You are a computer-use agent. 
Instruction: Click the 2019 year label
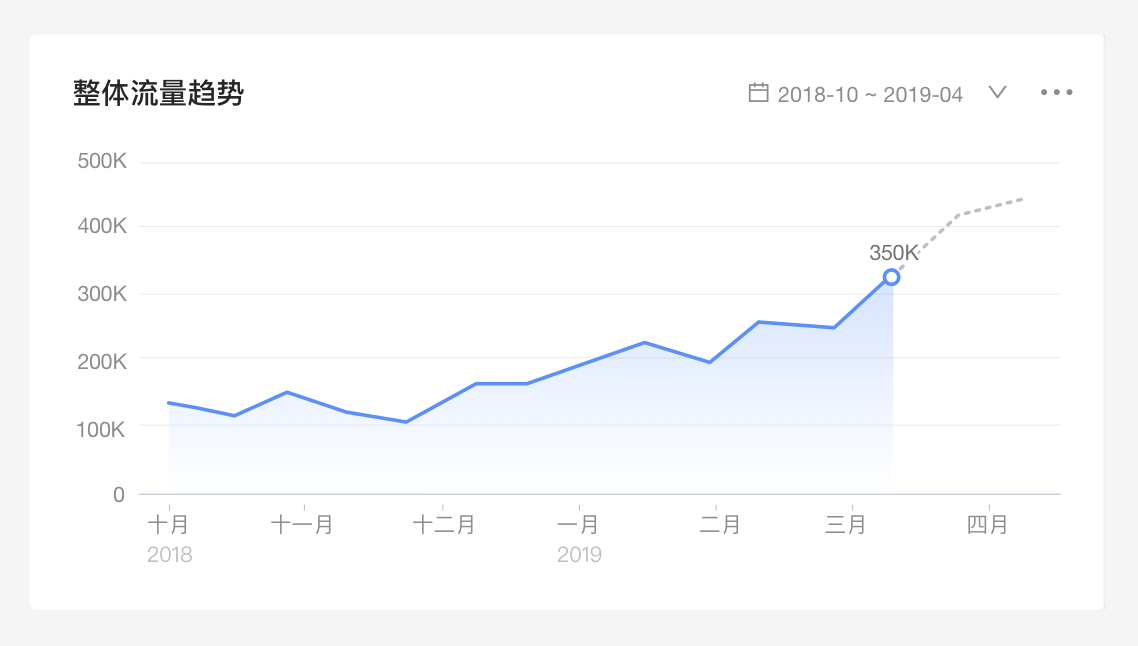(x=579, y=555)
